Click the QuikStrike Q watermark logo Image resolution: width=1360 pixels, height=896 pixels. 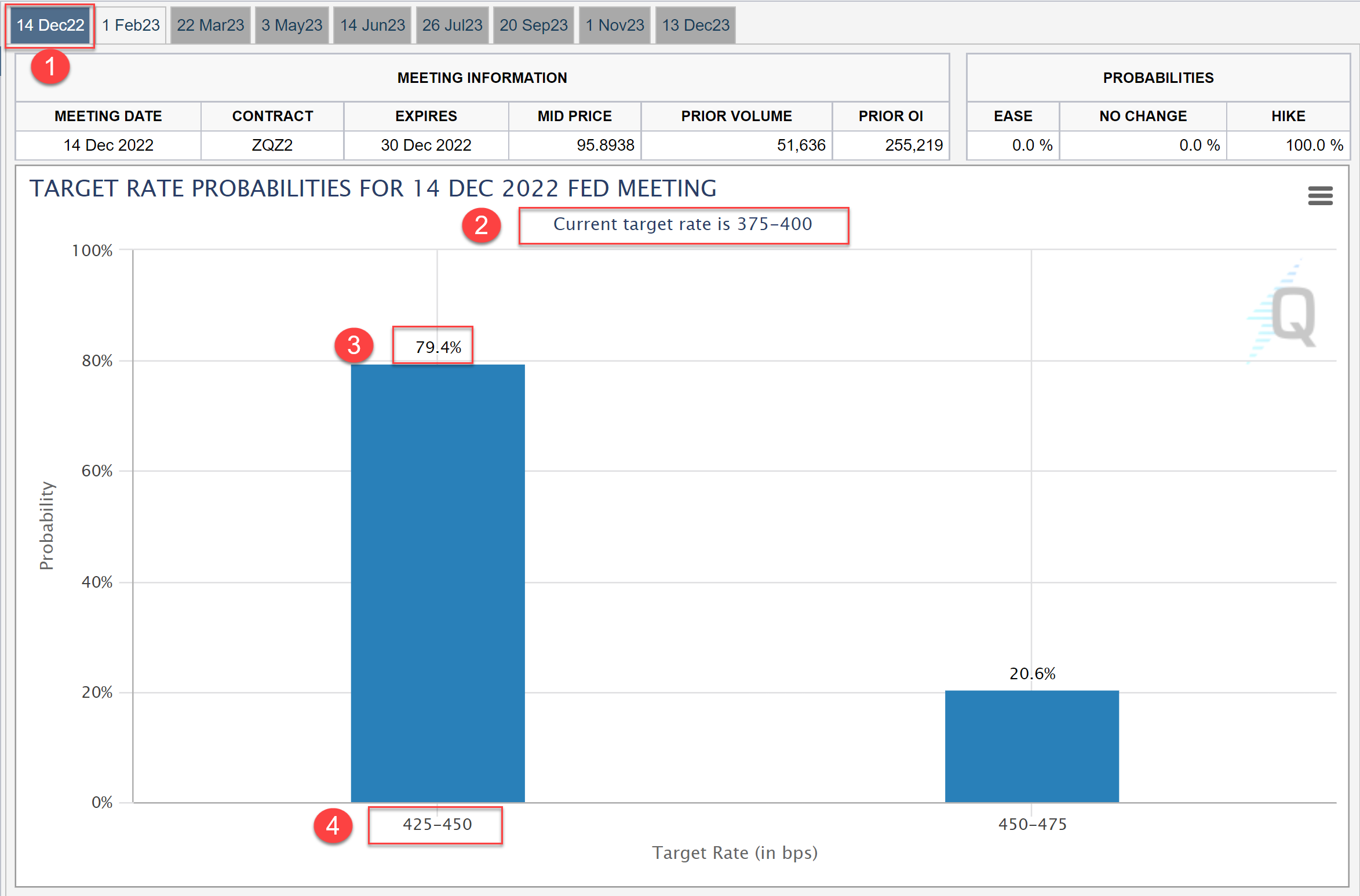pyautogui.click(x=1292, y=316)
